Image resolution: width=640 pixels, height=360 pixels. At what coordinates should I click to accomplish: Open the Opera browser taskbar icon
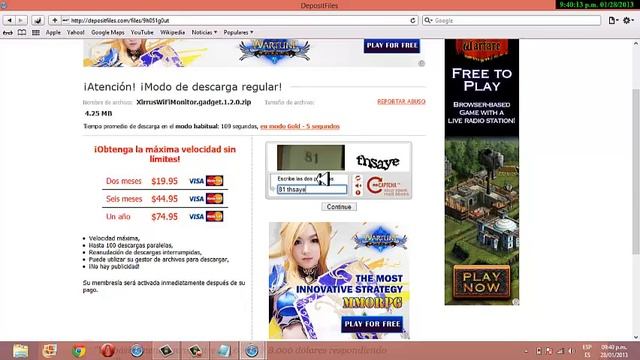[108, 351]
